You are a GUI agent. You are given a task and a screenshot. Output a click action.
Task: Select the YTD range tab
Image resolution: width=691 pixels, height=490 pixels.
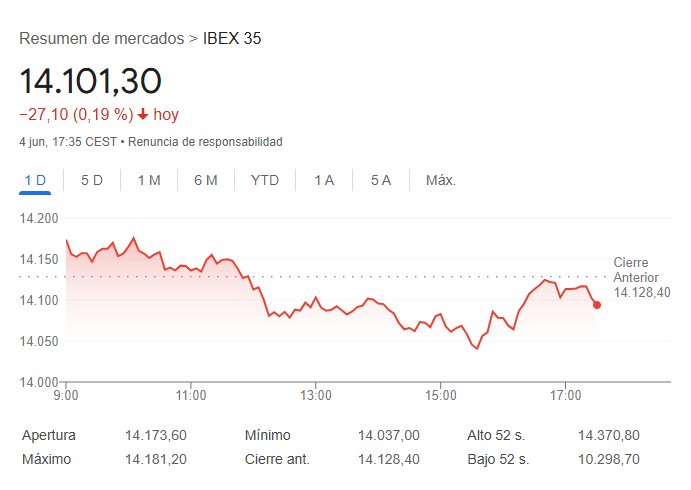click(265, 180)
